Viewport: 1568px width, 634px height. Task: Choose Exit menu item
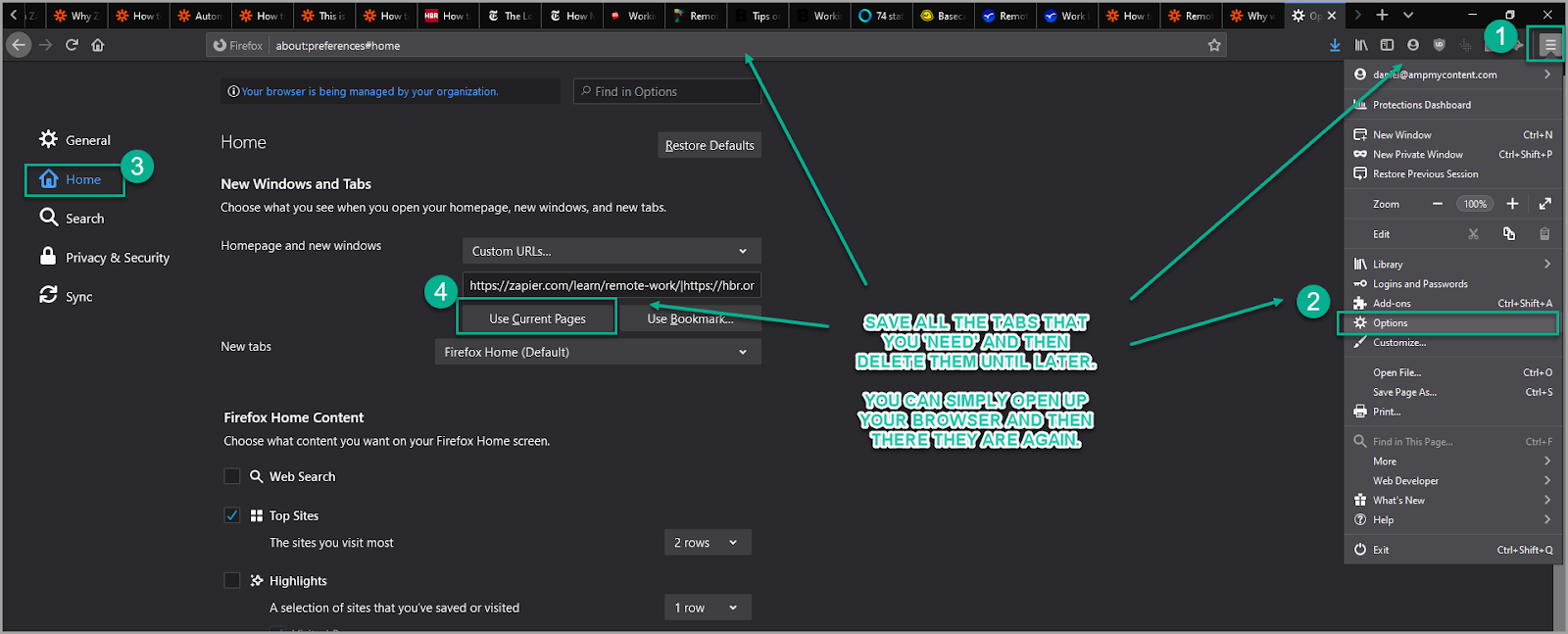1452,551
